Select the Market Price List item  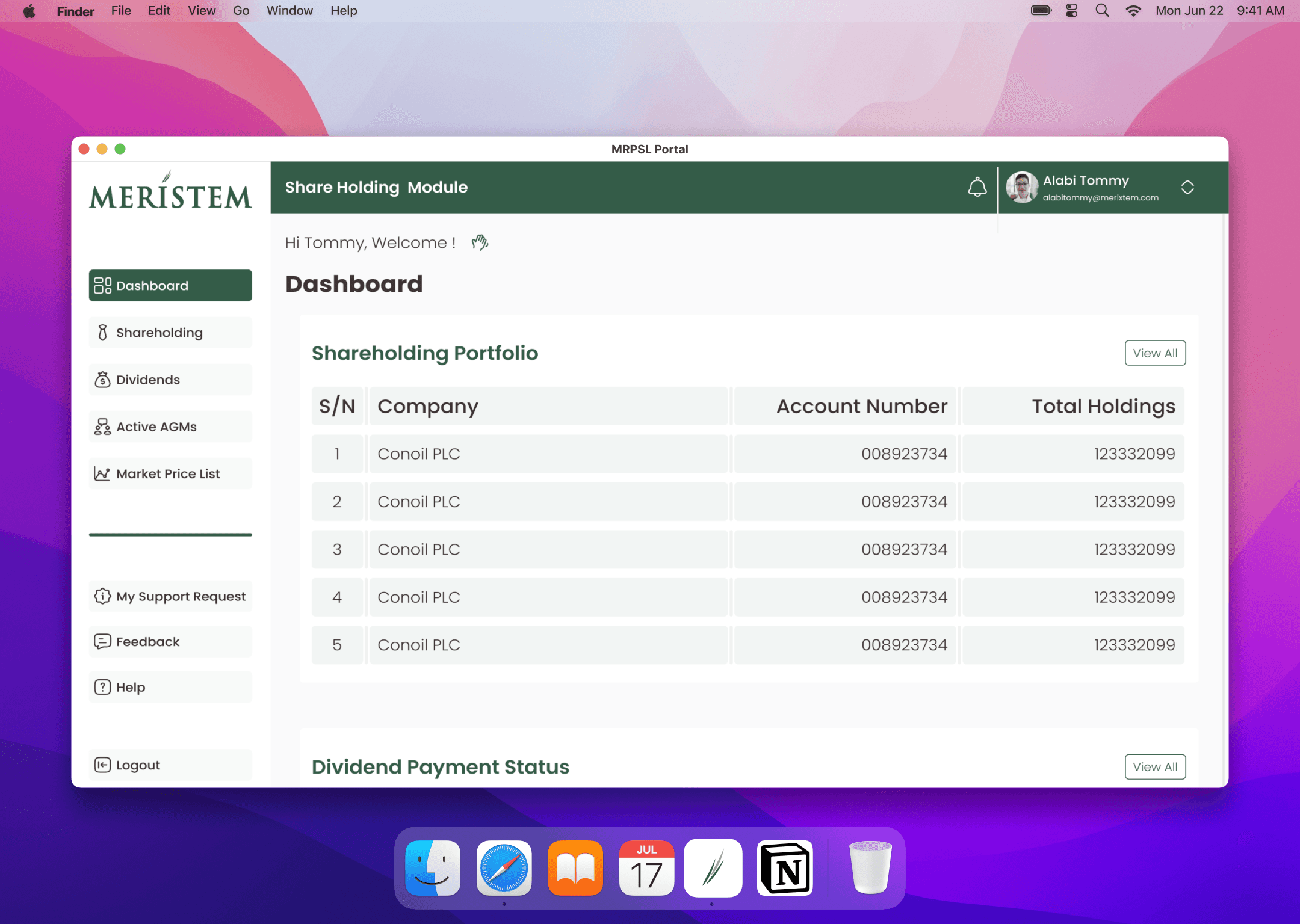click(170, 473)
